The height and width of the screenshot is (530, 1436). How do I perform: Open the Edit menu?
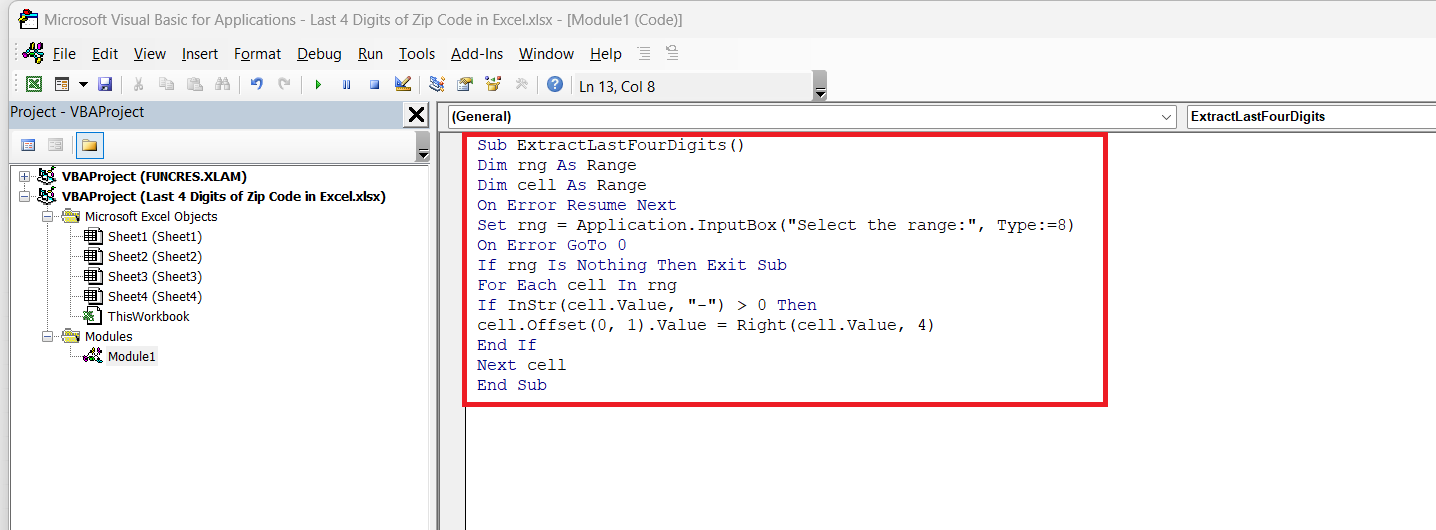105,54
